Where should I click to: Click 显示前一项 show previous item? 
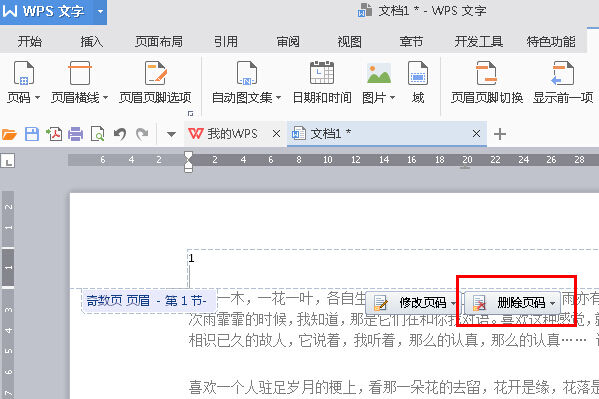[563, 82]
